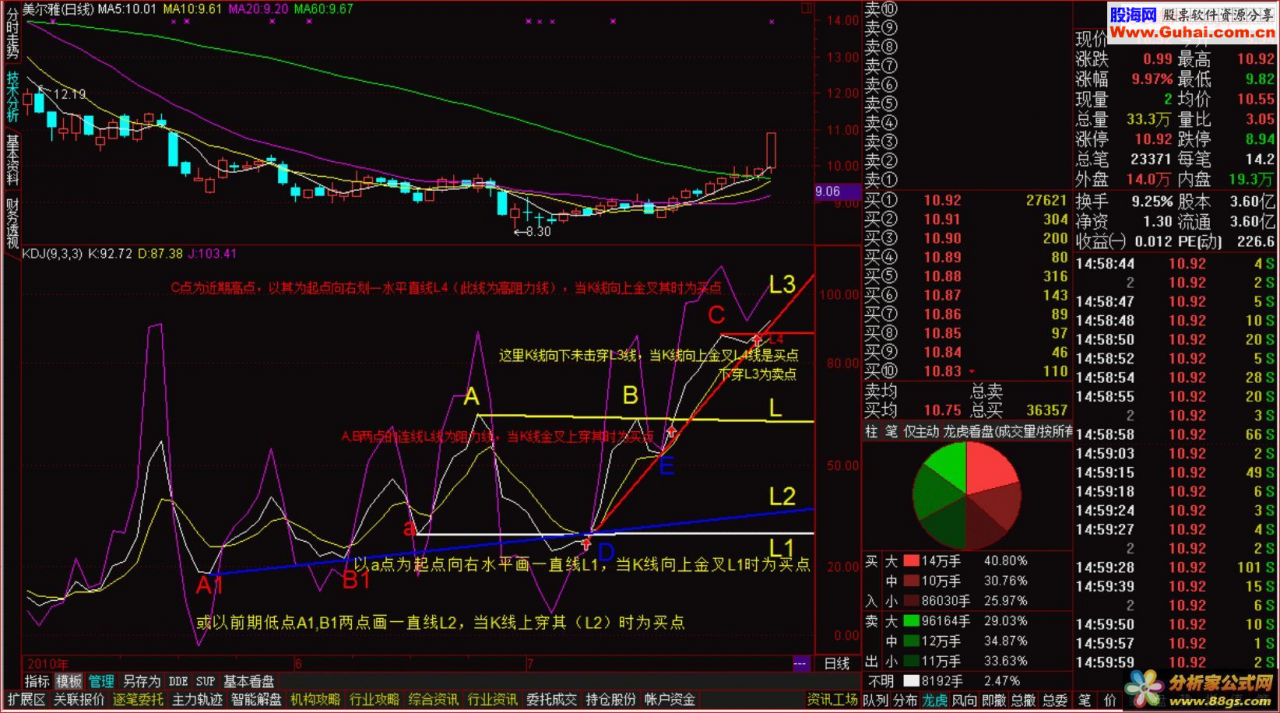Select the 技术分析 vertical side tab

pyautogui.click(x=12, y=95)
